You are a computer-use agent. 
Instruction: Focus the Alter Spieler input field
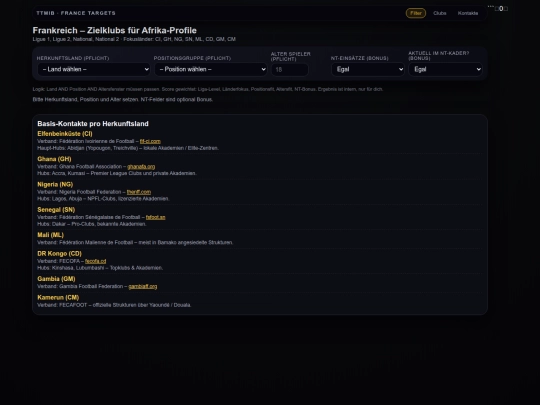(290, 70)
